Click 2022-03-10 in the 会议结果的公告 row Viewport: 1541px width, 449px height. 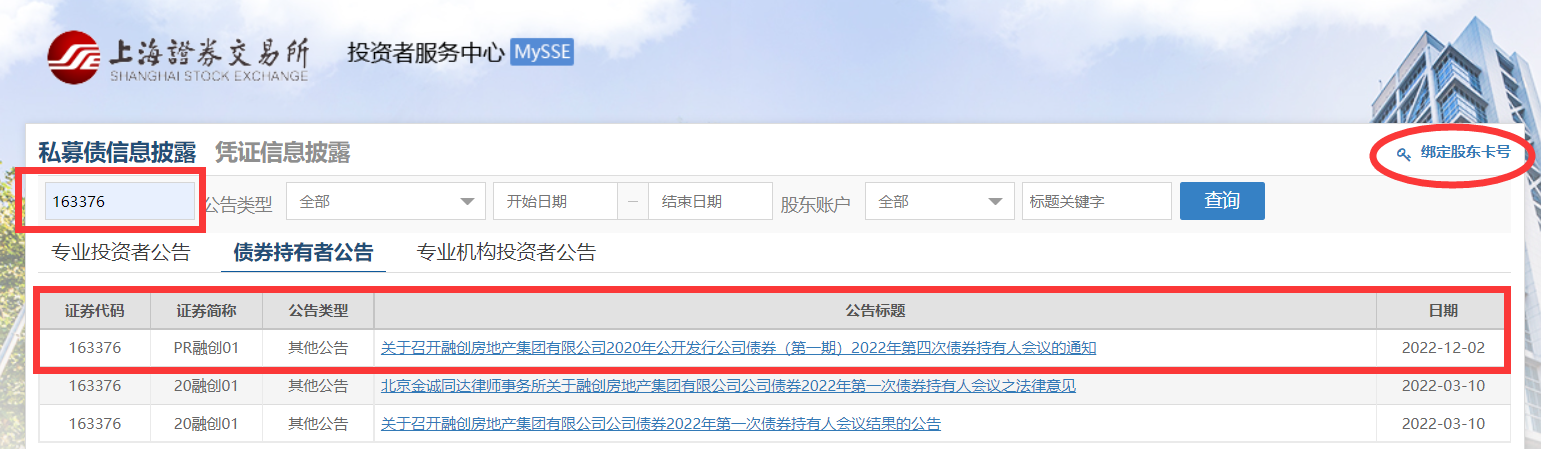[1443, 424]
